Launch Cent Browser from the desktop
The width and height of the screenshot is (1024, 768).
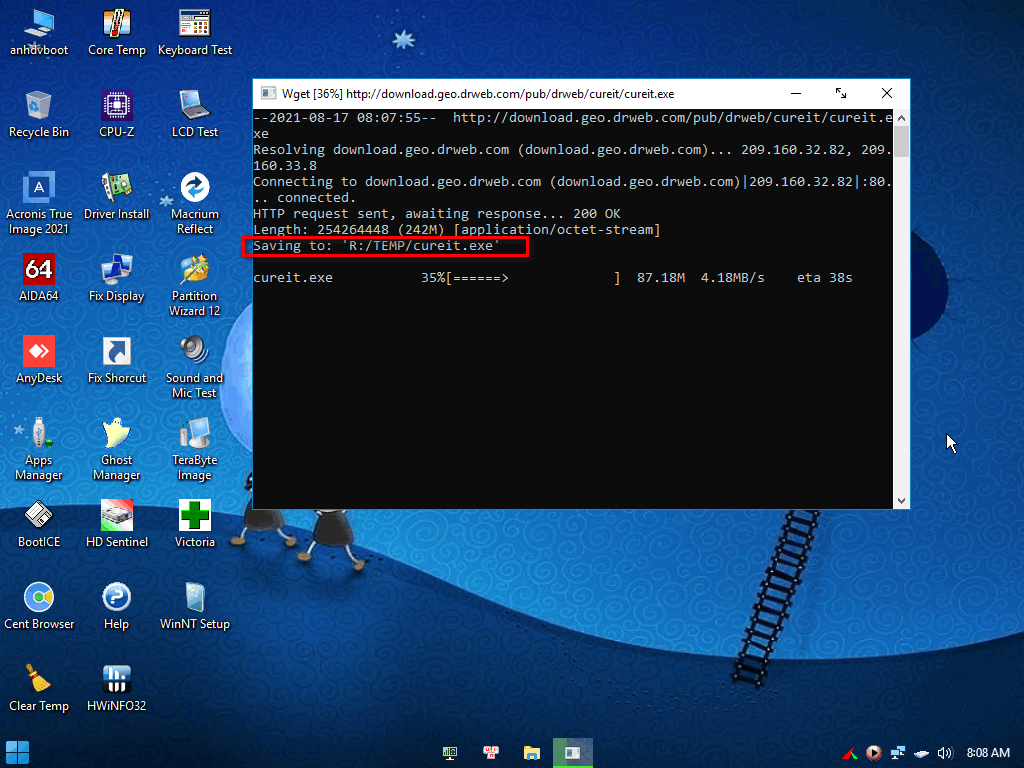click(x=39, y=607)
